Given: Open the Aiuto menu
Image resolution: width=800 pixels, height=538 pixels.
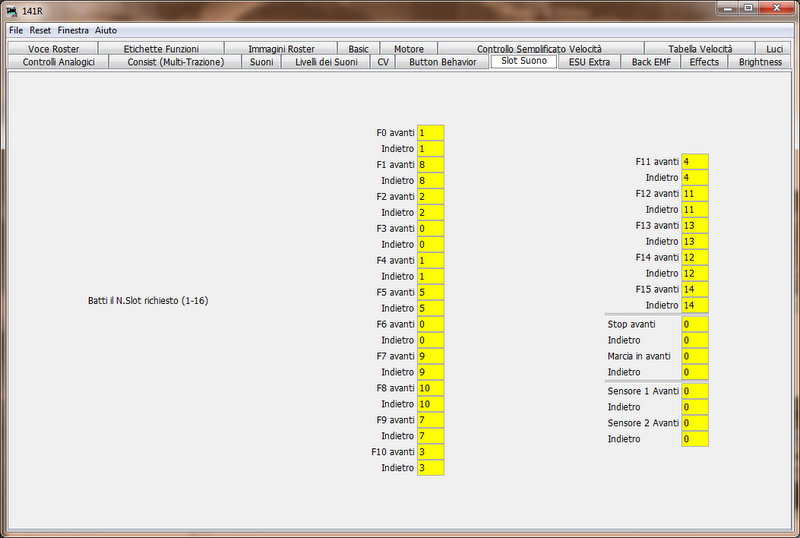Looking at the screenshot, I should point(106,30).
